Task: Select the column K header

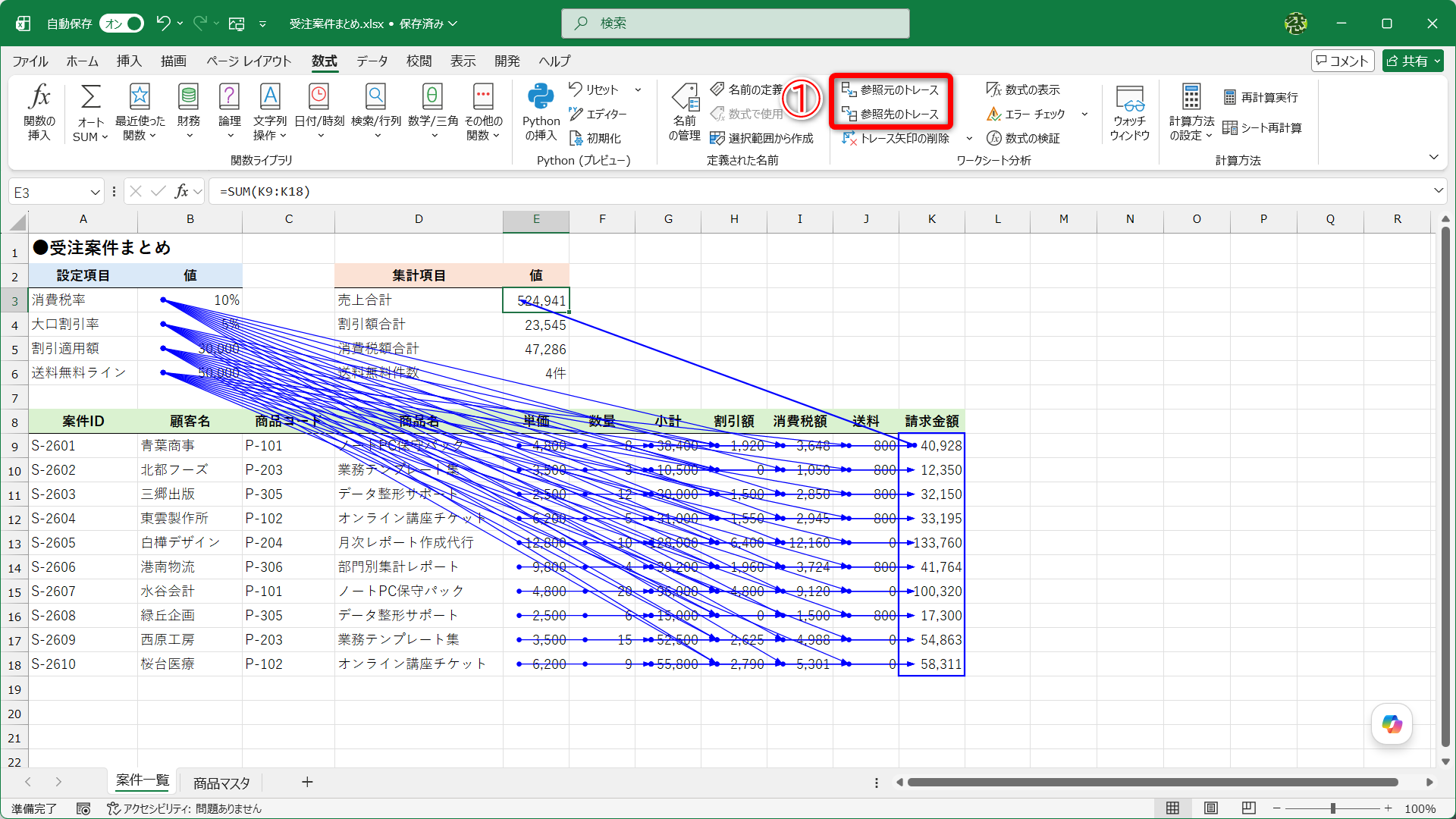Action: tap(931, 219)
